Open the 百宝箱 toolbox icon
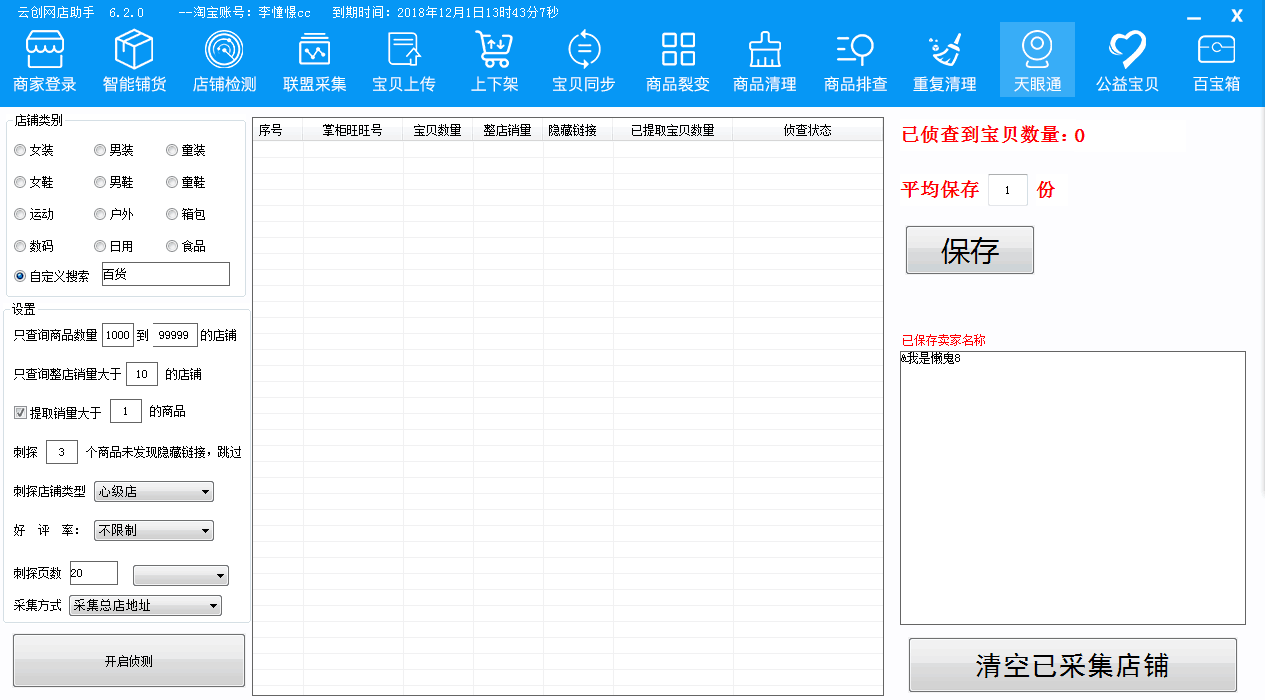Screen dimensions: 1265x700 click(x=1217, y=61)
